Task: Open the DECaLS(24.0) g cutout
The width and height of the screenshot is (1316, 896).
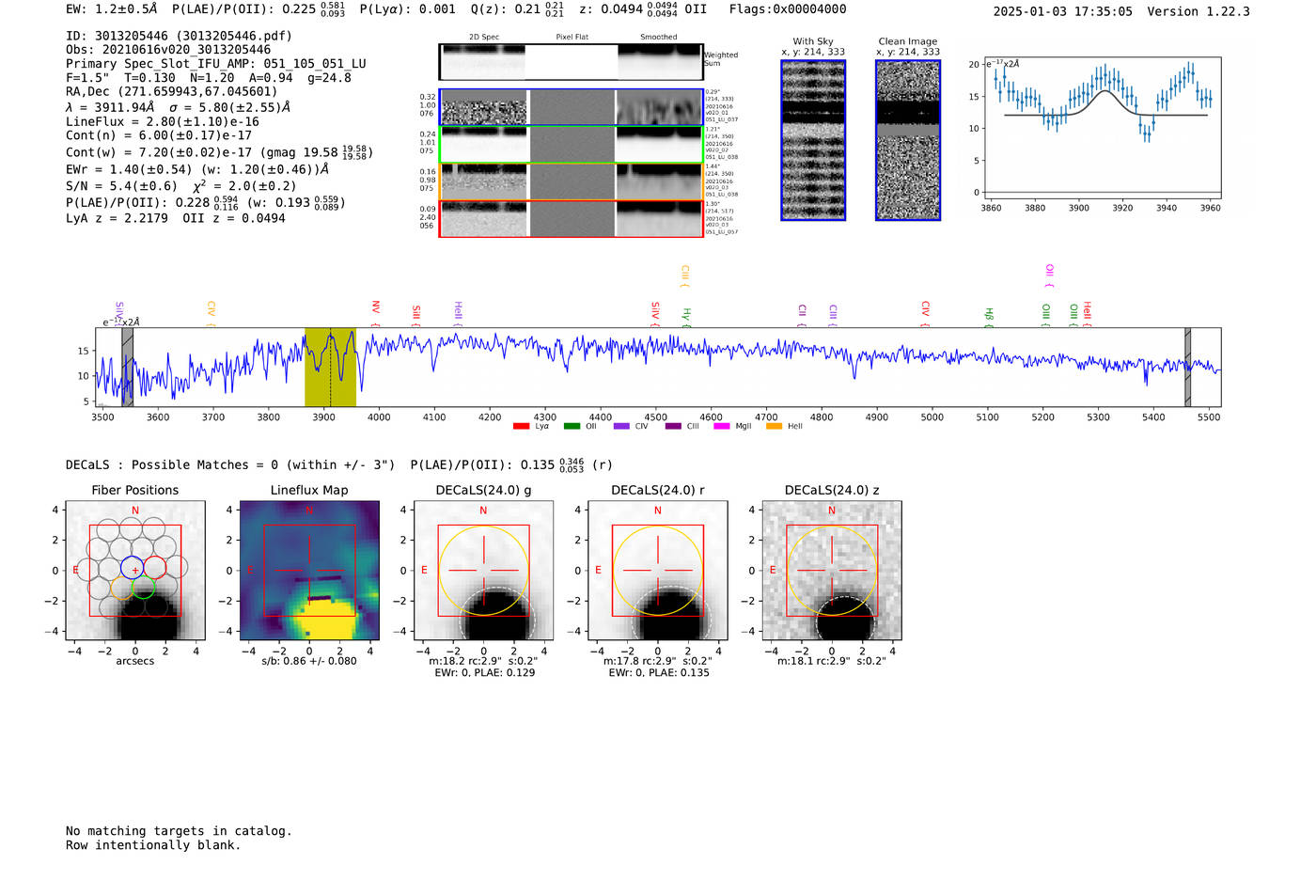Action: [x=483, y=571]
